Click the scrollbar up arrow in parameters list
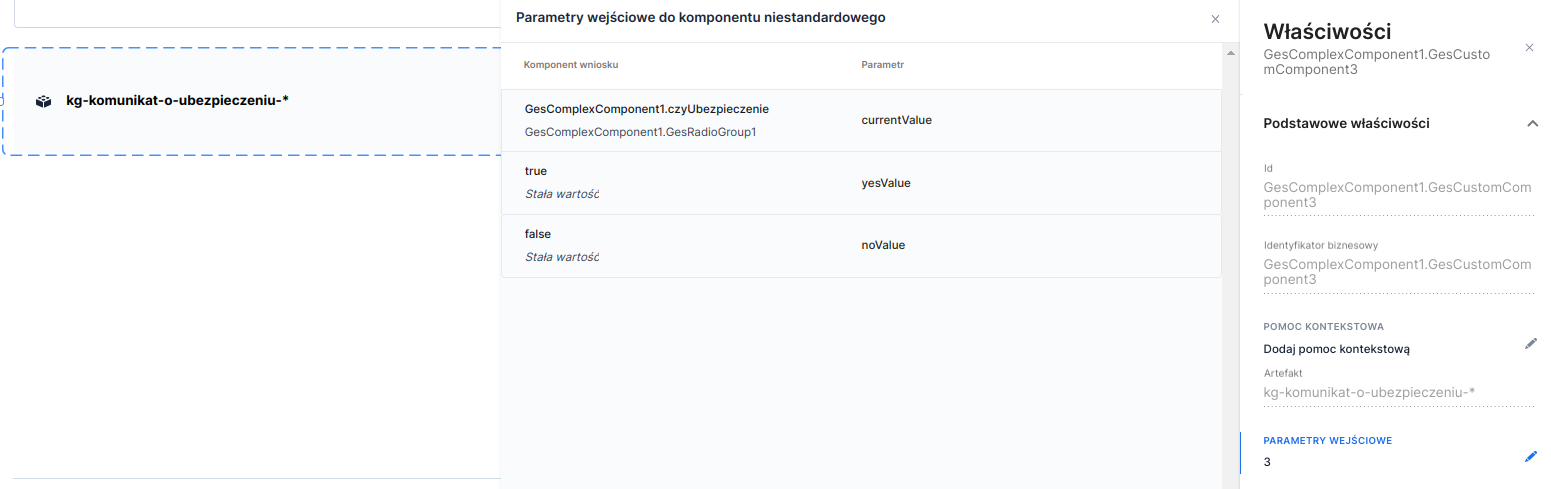This screenshot has height=489, width=1551. tap(1230, 53)
